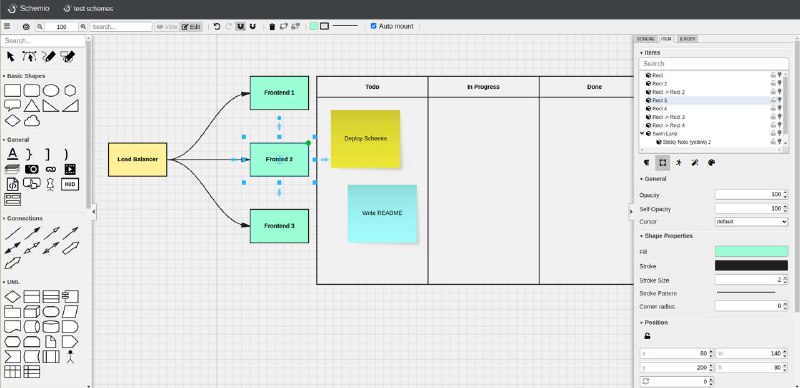The image size is (800, 388).
Task: Select the code file item
Action: 12,184
